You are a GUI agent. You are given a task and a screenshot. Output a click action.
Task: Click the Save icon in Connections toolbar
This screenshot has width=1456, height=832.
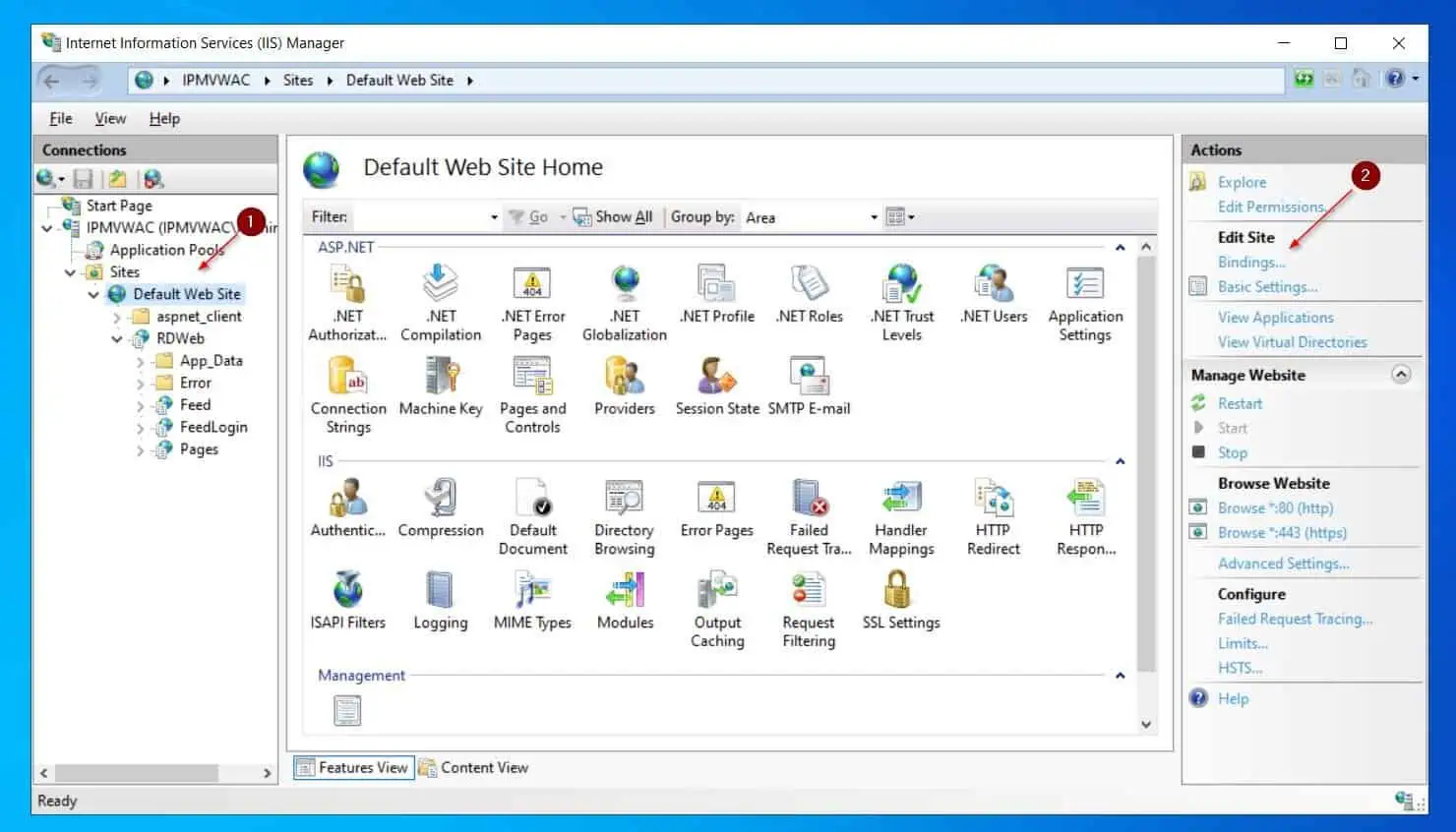[x=83, y=179]
